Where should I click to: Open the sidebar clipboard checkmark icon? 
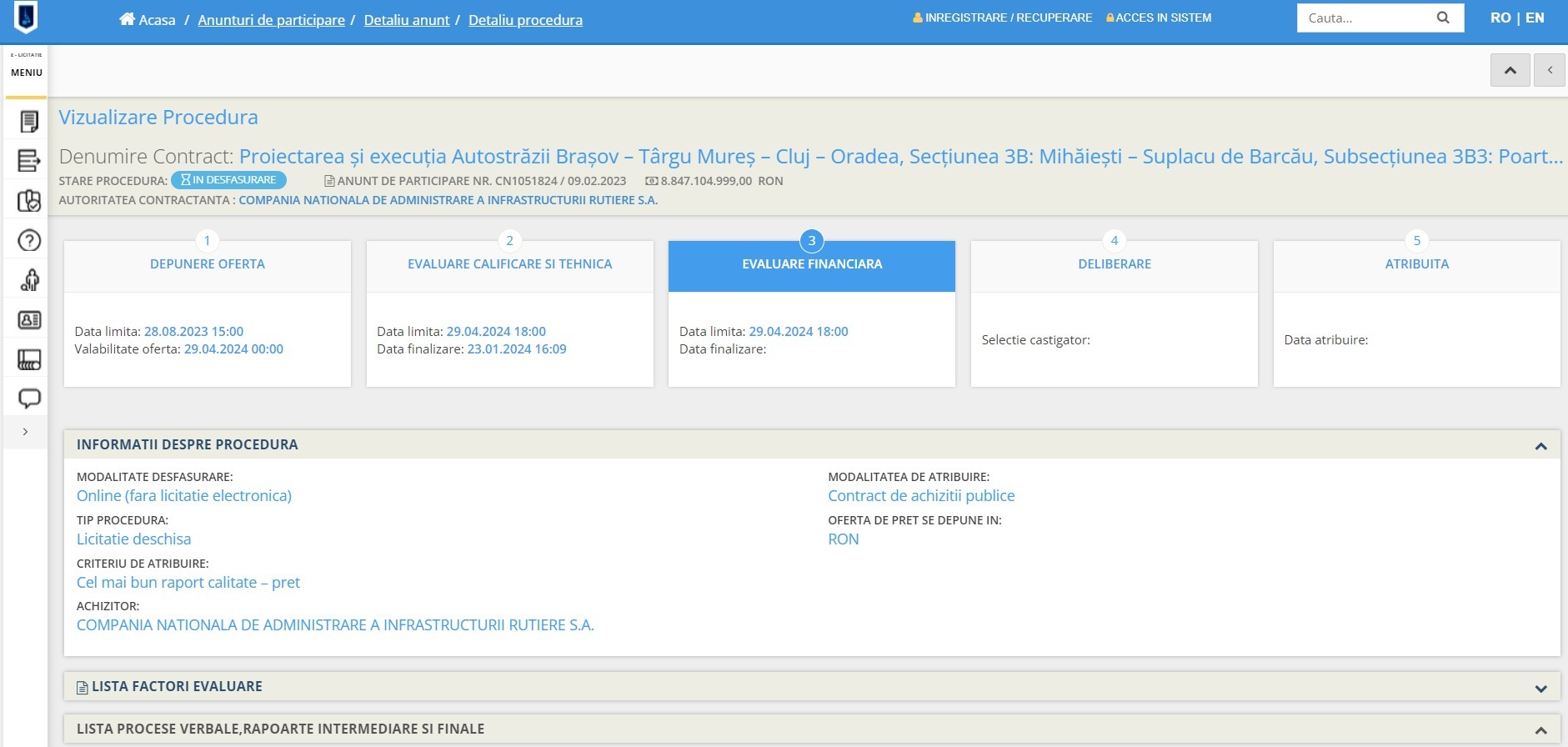pyautogui.click(x=29, y=200)
